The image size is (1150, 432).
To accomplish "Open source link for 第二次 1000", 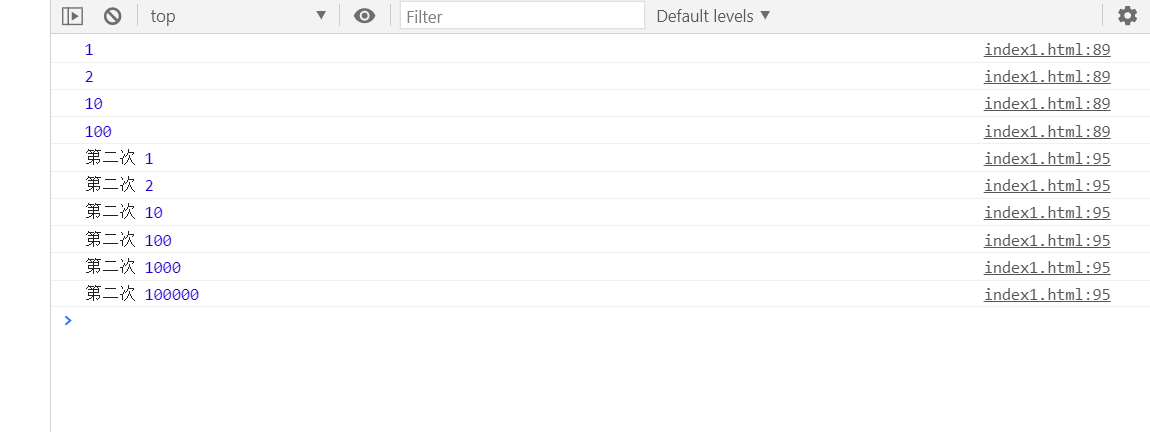I will 1047,267.
